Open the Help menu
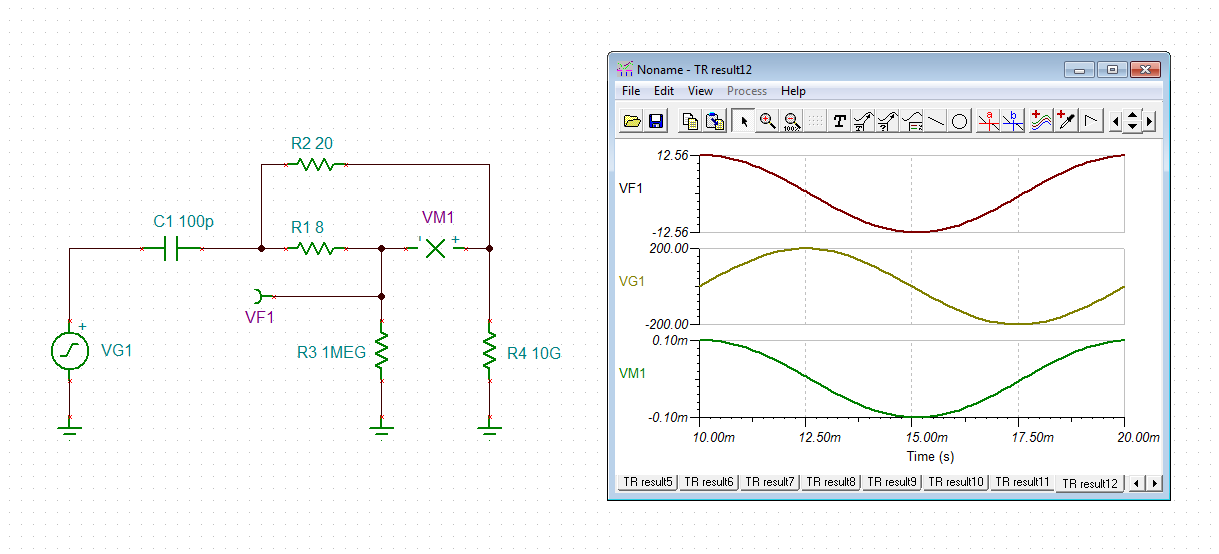Screen dimensions: 1219x554 point(793,91)
